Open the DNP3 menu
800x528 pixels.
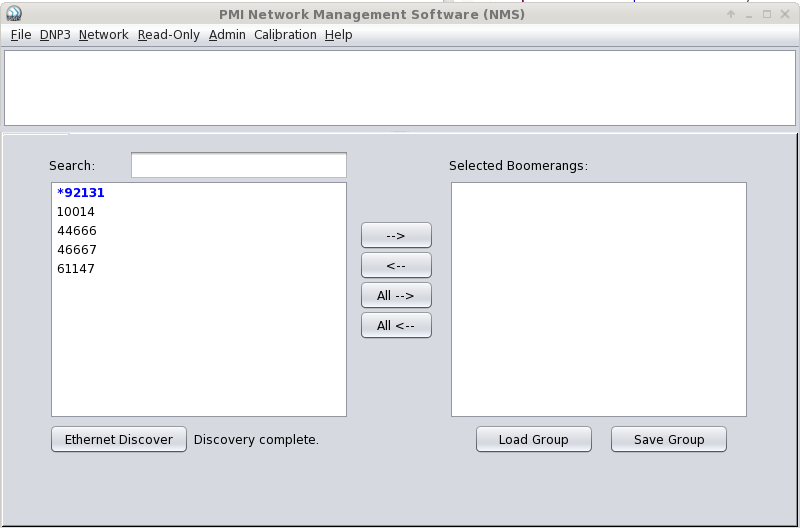tap(55, 35)
